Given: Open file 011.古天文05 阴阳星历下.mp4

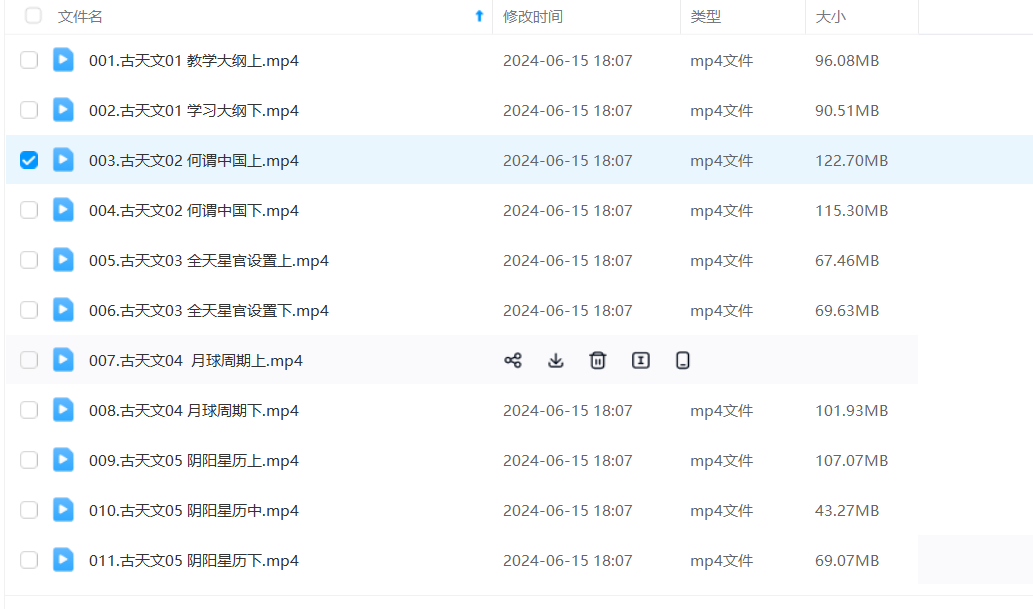Looking at the screenshot, I should [x=193, y=561].
